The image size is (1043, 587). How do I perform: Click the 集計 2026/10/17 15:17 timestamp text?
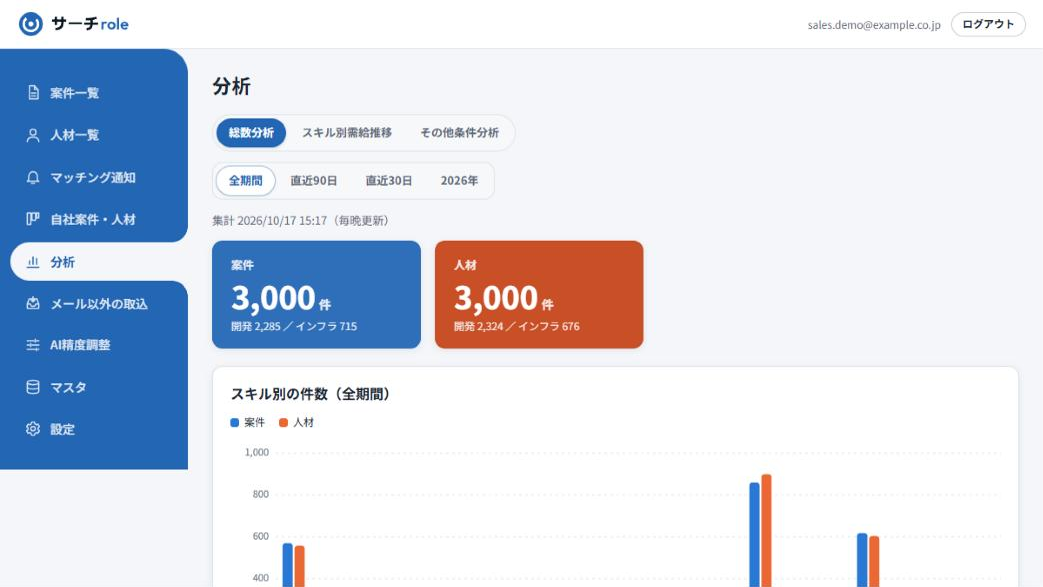point(301,220)
